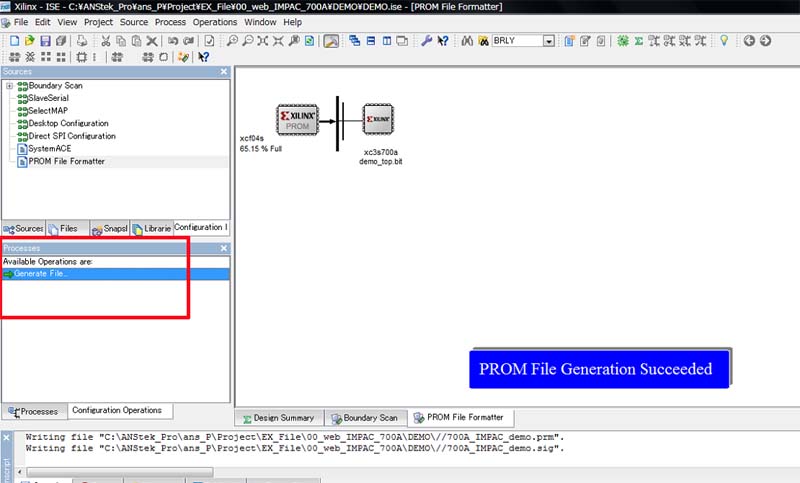Click the highlighted hammer toolbar icon
Image resolution: width=800 pixels, height=483 pixels.
(x=331, y=41)
